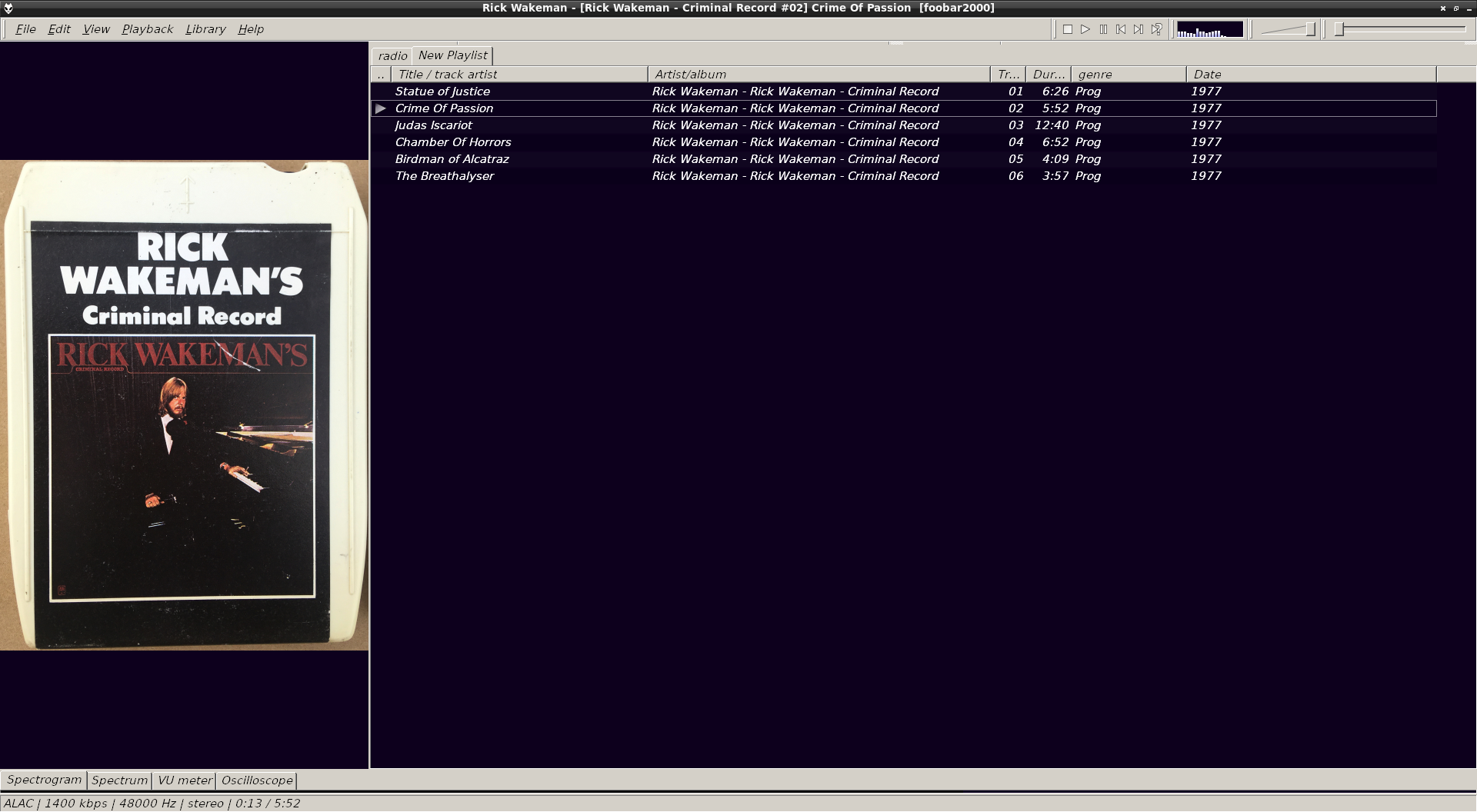Adjust the volume slider knob
Viewport: 1477px width, 812px height.
[1310, 29]
